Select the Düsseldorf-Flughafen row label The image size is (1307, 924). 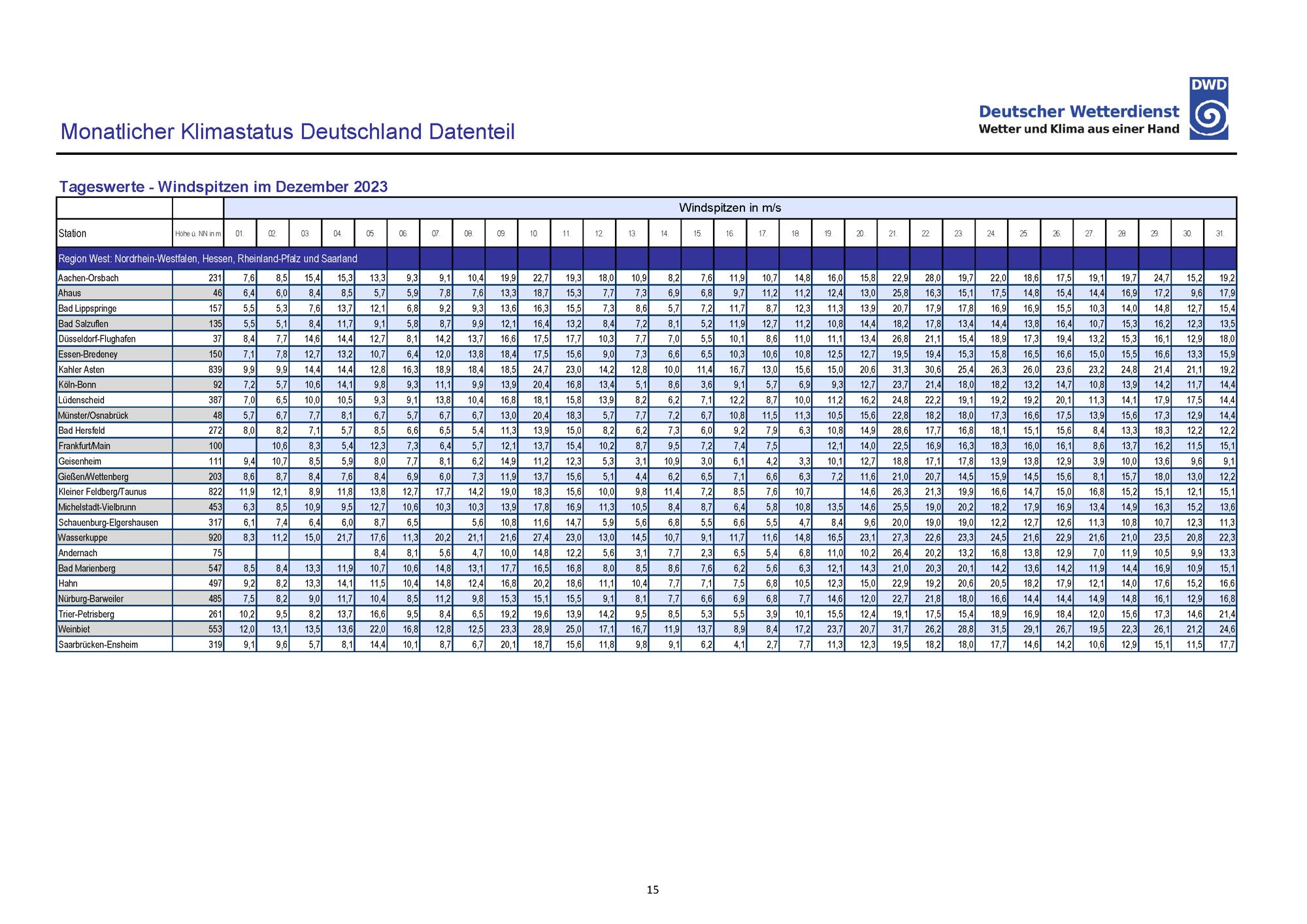(98, 339)
